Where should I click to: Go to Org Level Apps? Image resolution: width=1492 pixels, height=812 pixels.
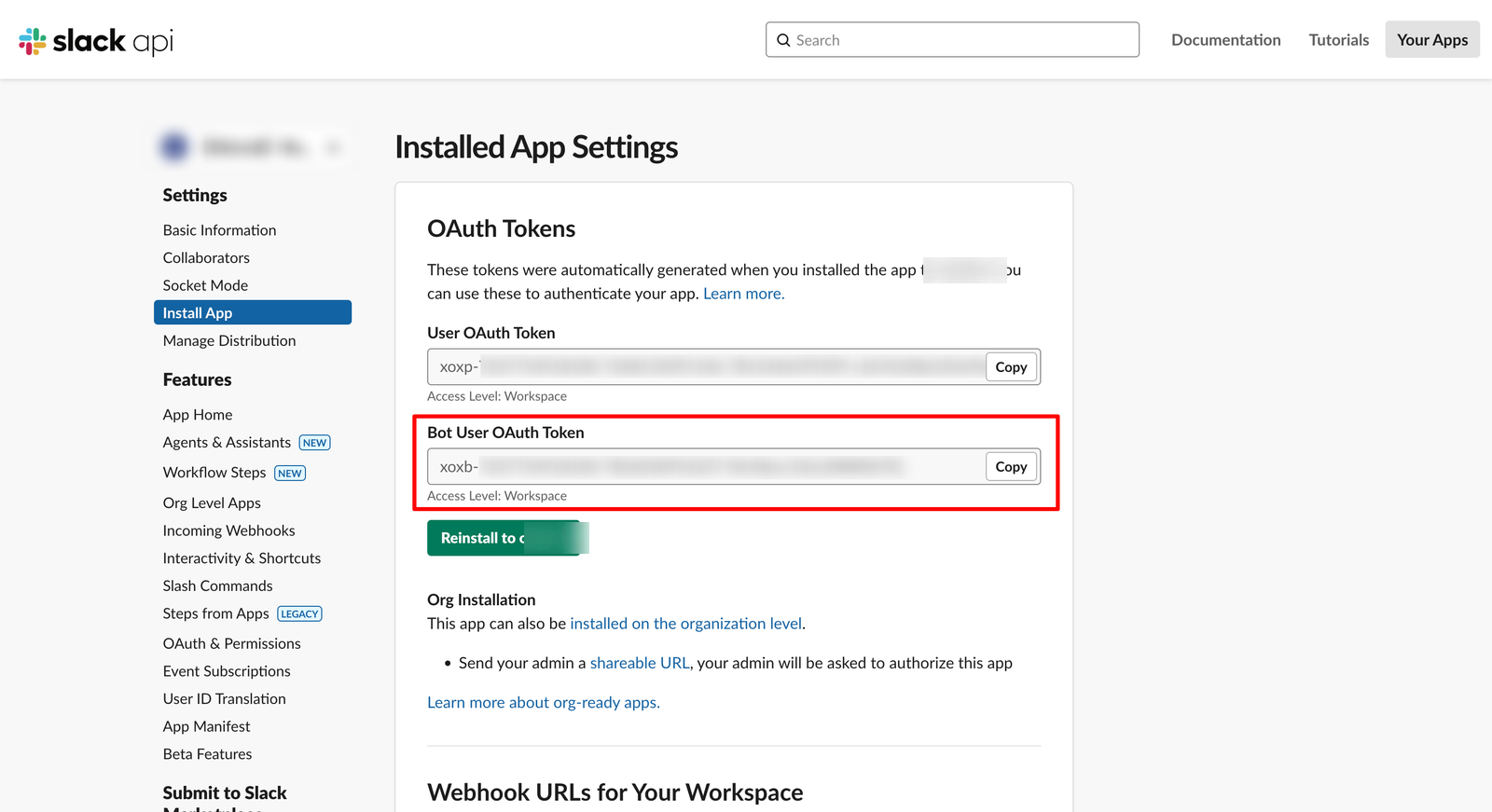coord(212,503)
